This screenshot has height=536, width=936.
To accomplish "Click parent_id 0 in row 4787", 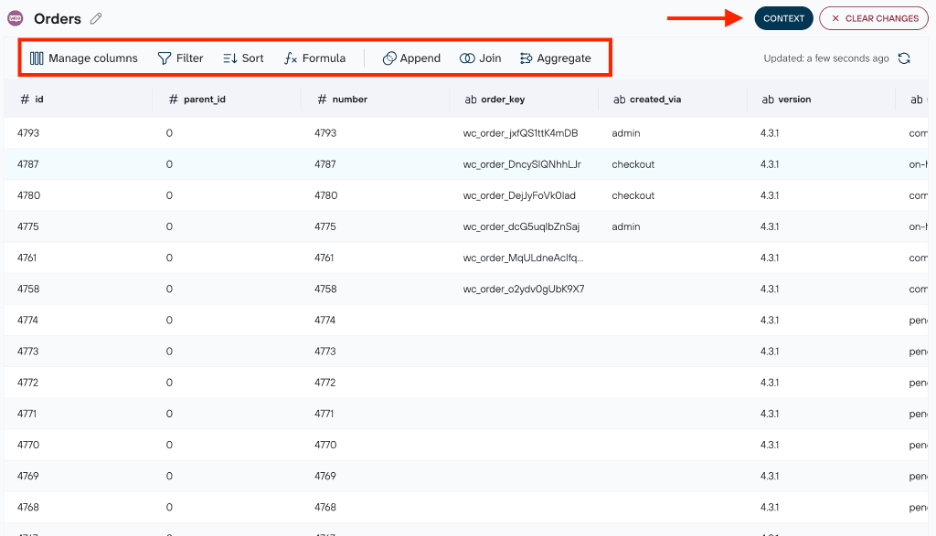I will click(170, 164).
